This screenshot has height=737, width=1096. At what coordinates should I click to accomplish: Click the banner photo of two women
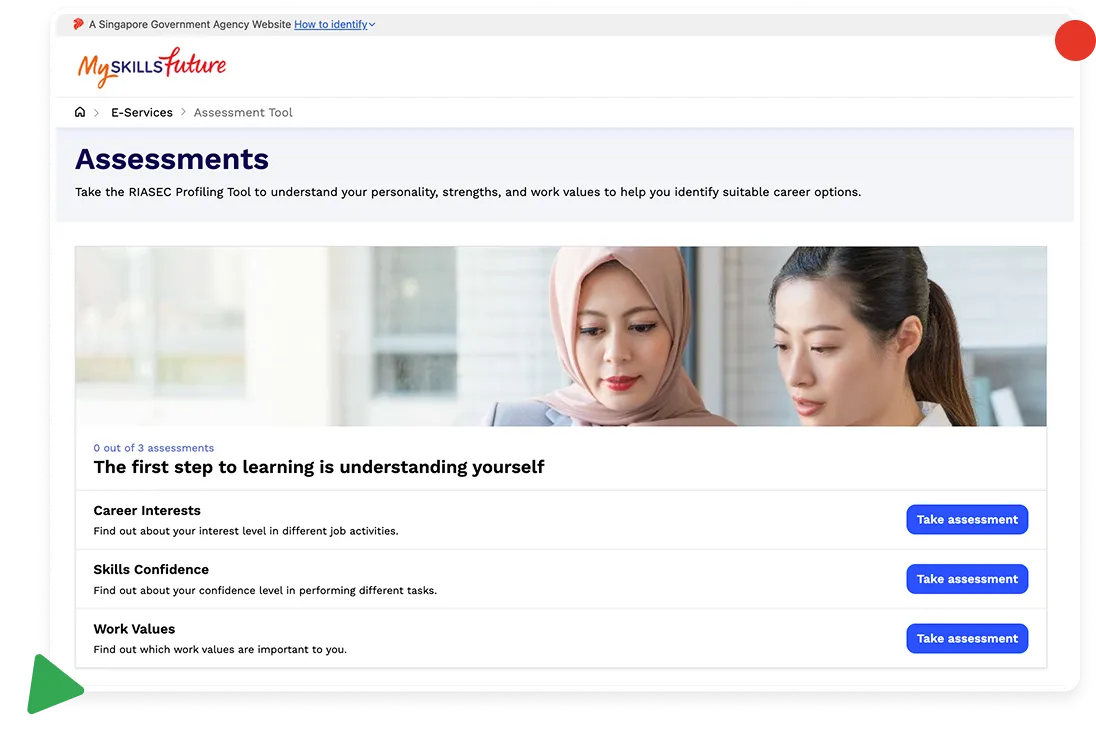pos(561,336)
